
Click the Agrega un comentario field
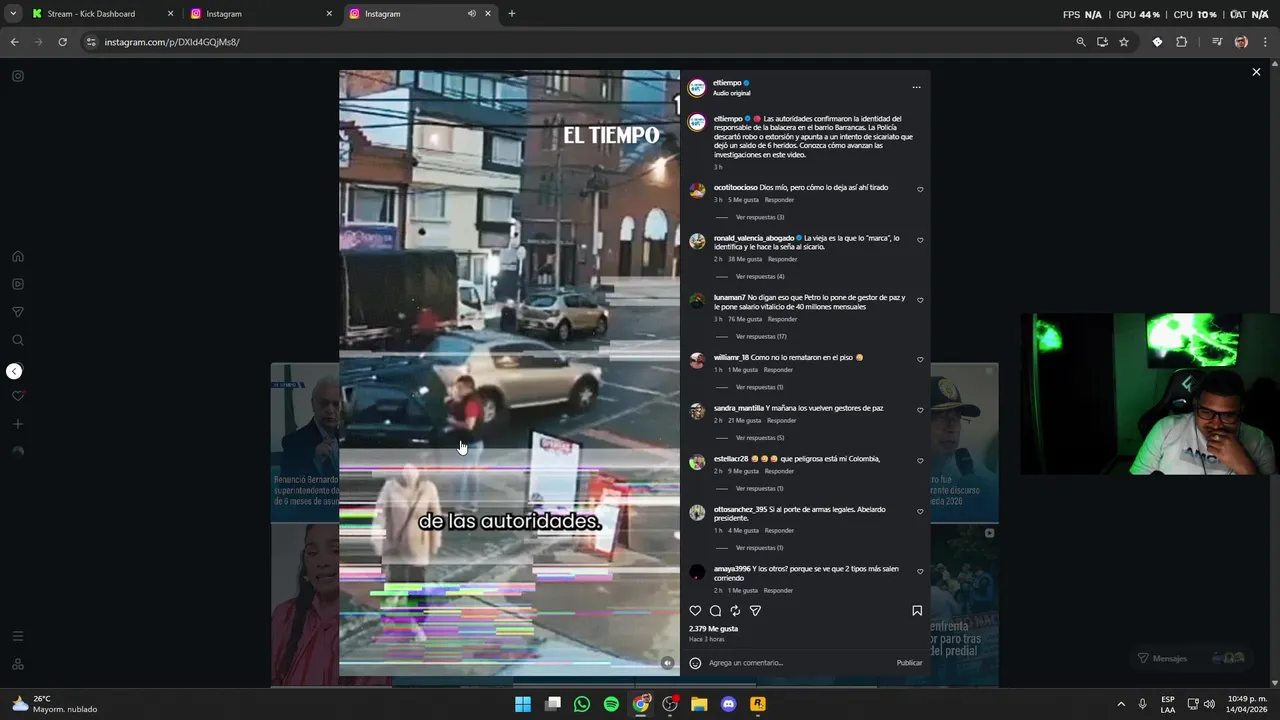[x=798, y=663]
